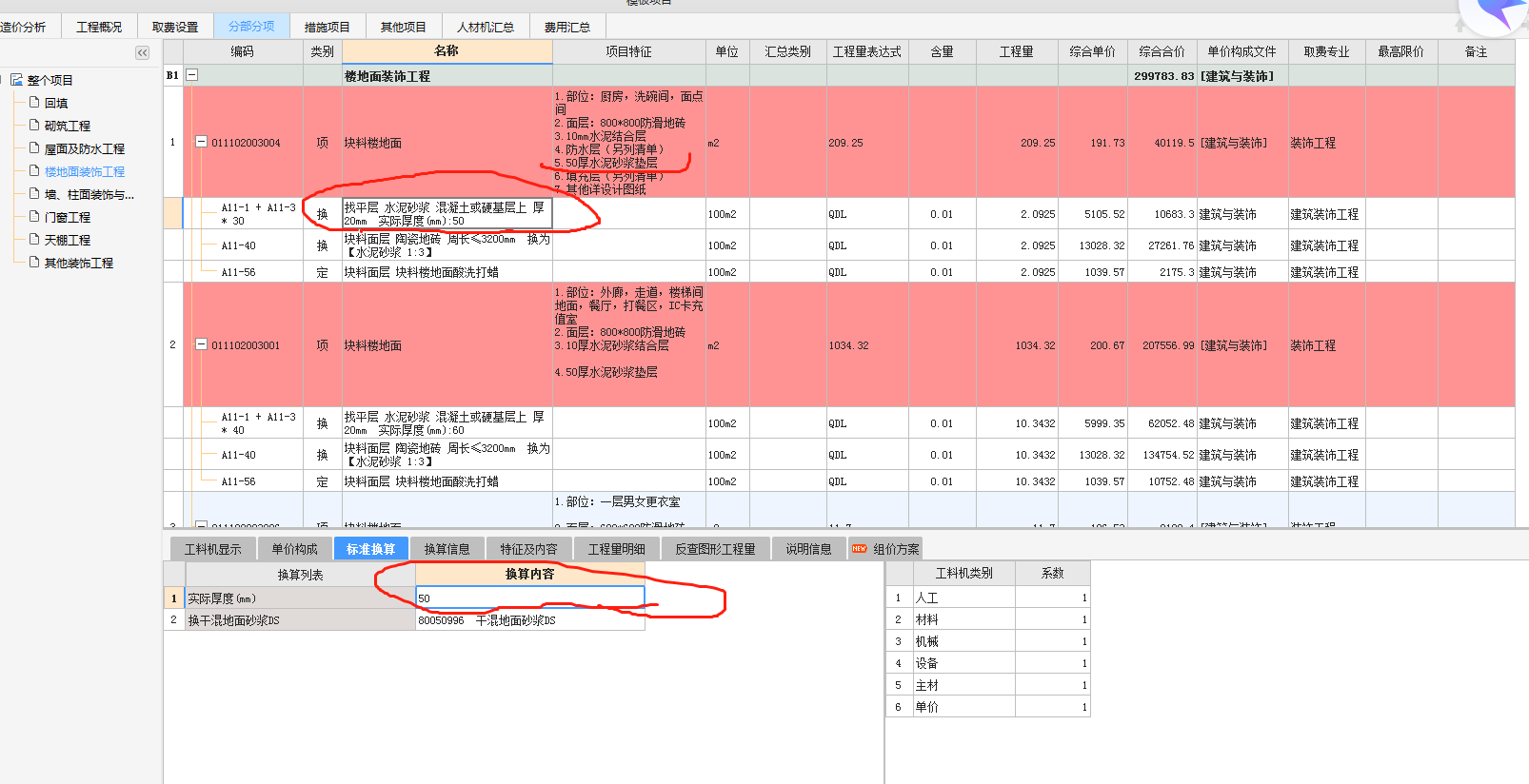Open the 工程概况 tab
The height and width of the screenshot is (784, 1529).
(x=99, y=27)
